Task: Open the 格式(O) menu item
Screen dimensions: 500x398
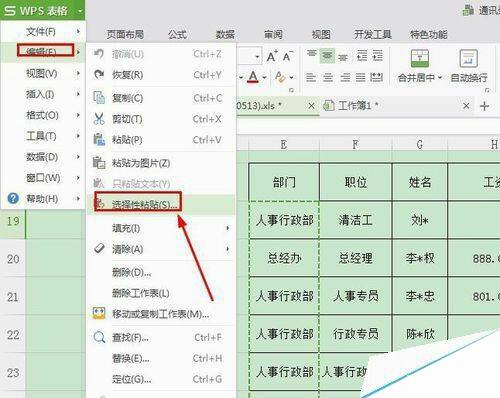Action: (x=43, y=115)
